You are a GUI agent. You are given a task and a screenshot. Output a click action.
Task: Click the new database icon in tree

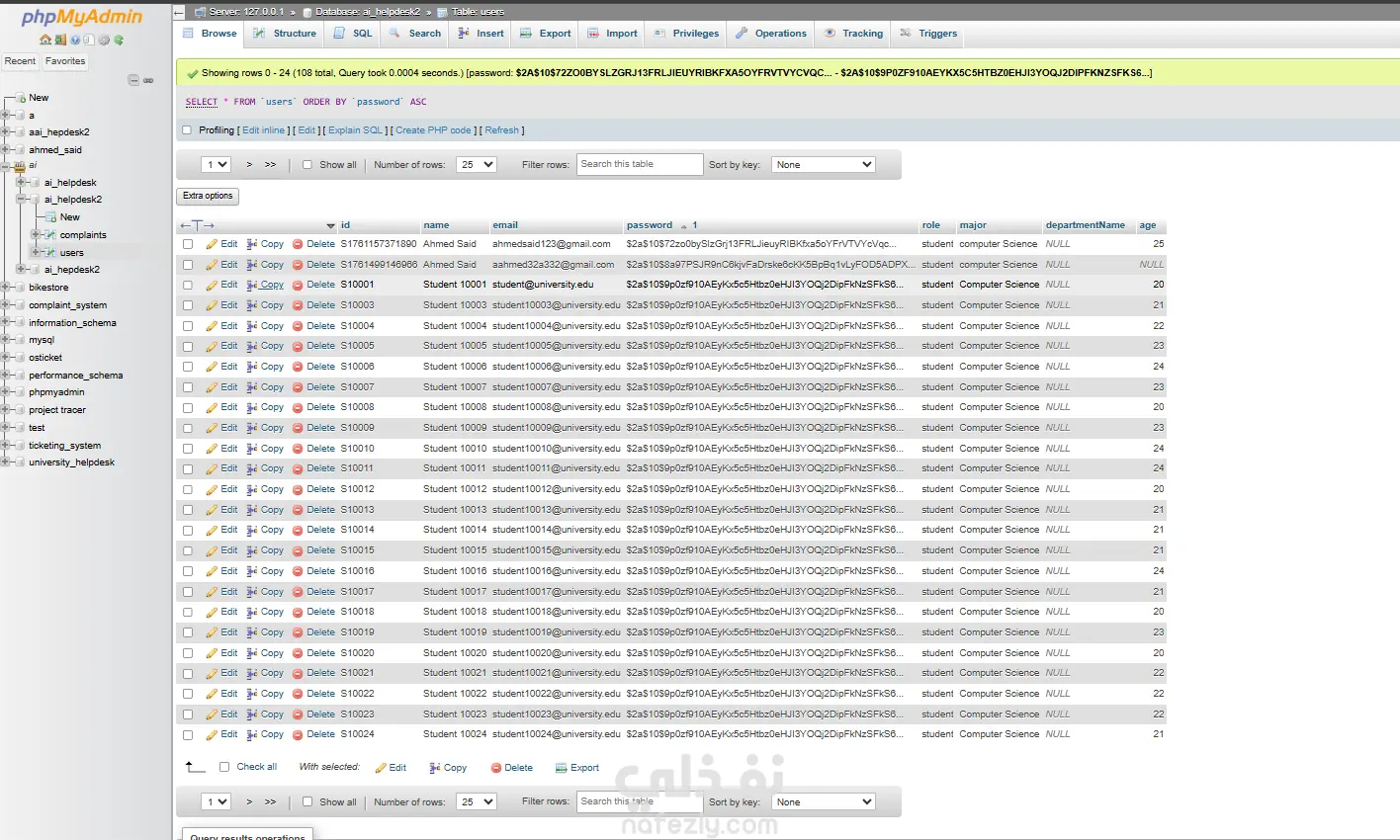20,98
